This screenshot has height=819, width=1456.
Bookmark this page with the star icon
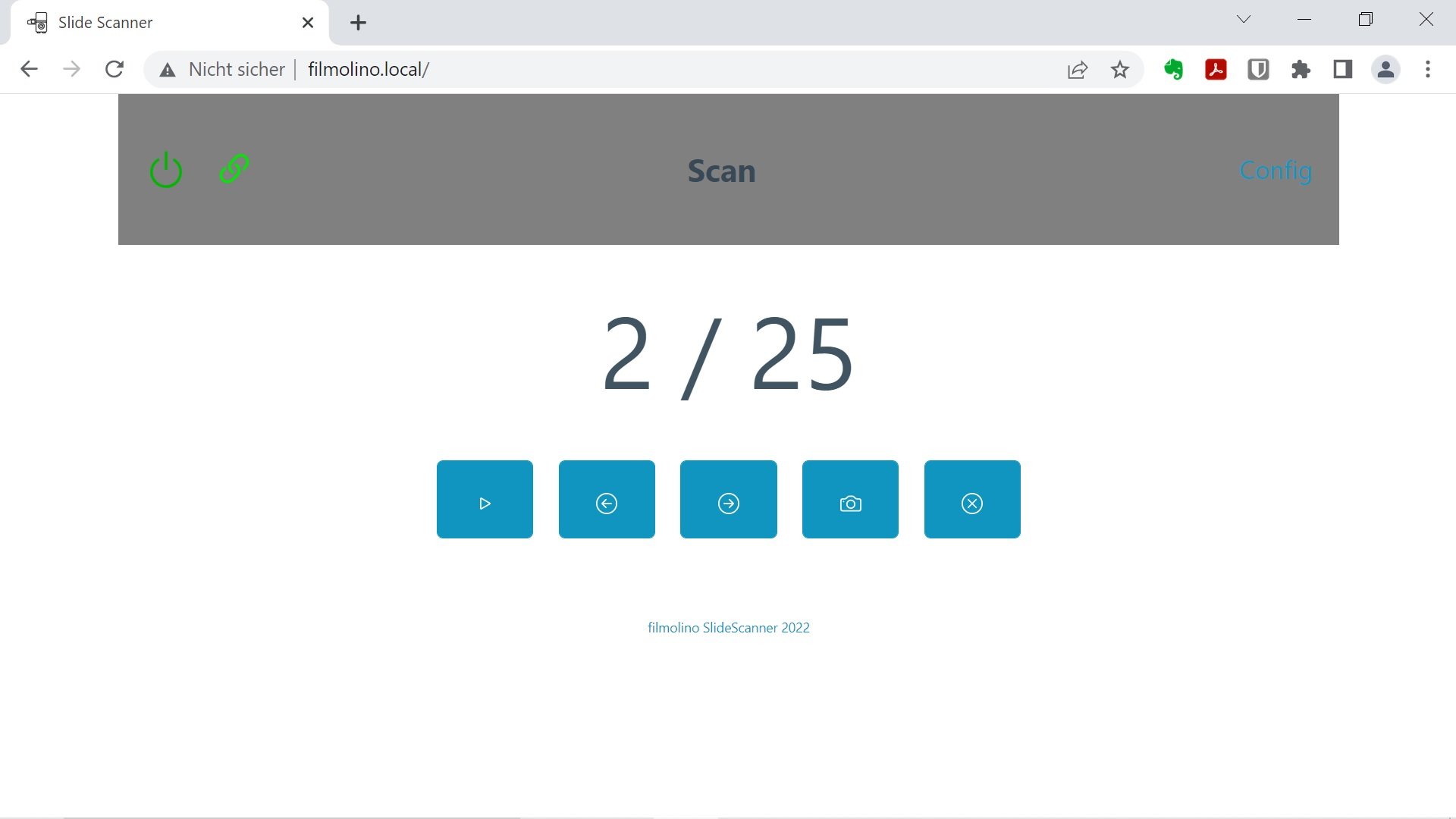1120,70
